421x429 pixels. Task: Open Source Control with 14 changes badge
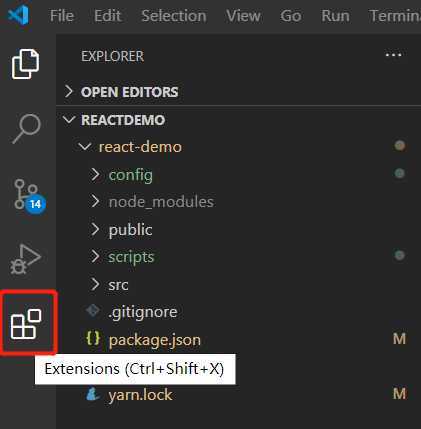tap(29, 195)
